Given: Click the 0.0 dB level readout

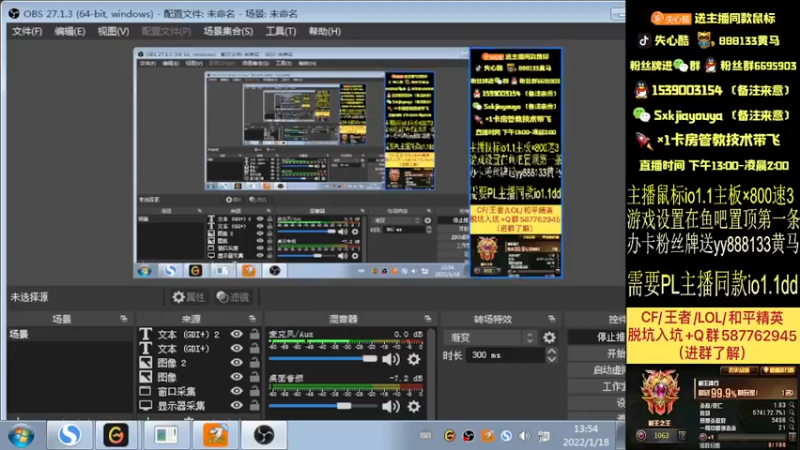Looking at the screenshot, I should pyautogui.click(x=408, y=334).
